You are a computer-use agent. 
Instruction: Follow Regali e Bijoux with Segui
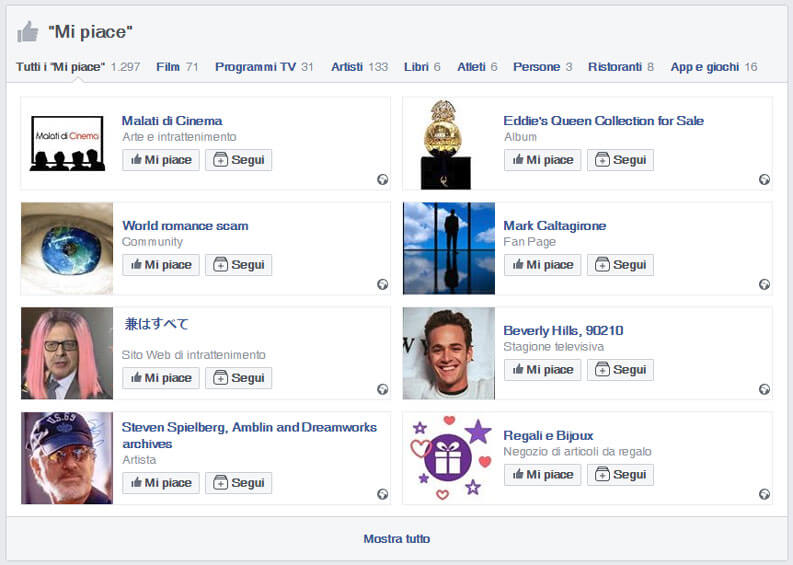[x=621, y=474]
